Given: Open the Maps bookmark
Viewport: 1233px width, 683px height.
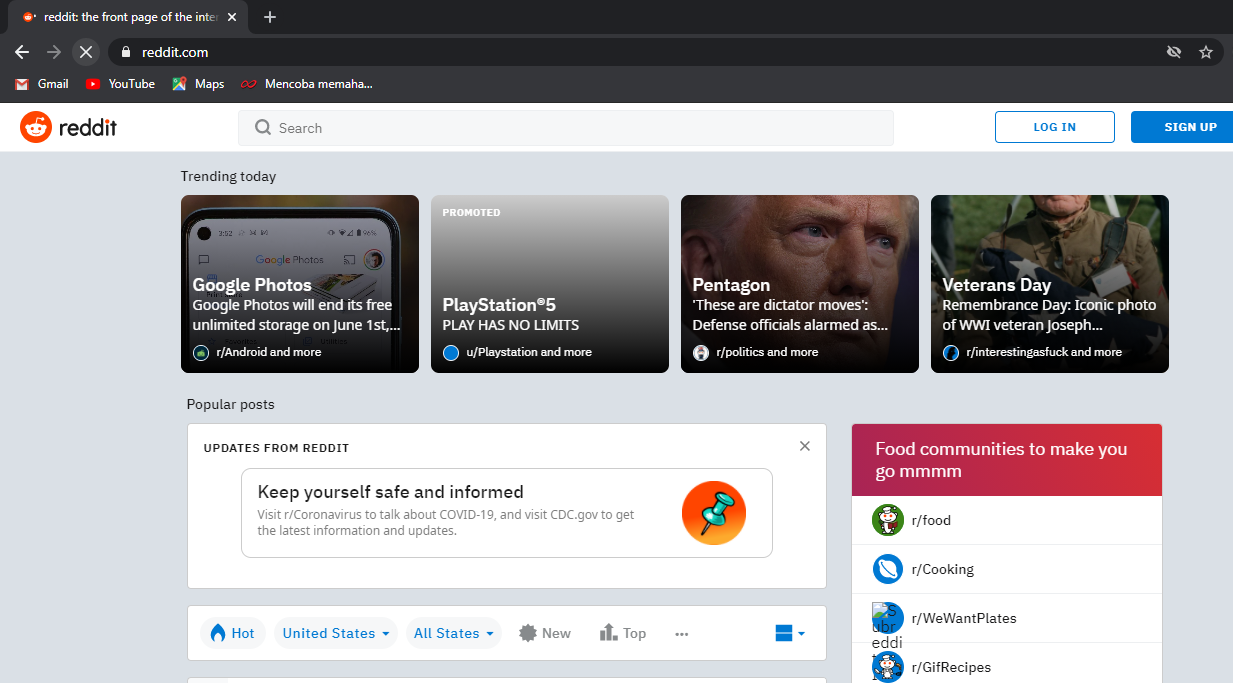Looking at the screenshot, I should [198, 84].
